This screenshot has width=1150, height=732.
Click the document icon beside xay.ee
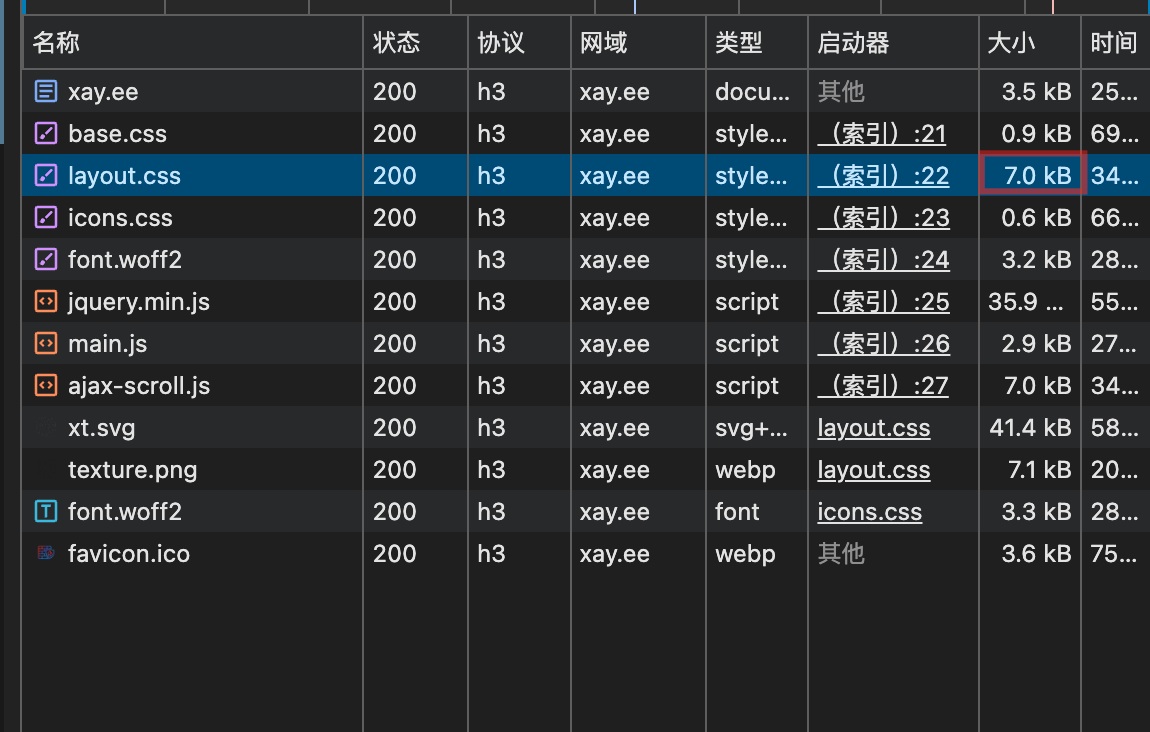tap(45, 92)
